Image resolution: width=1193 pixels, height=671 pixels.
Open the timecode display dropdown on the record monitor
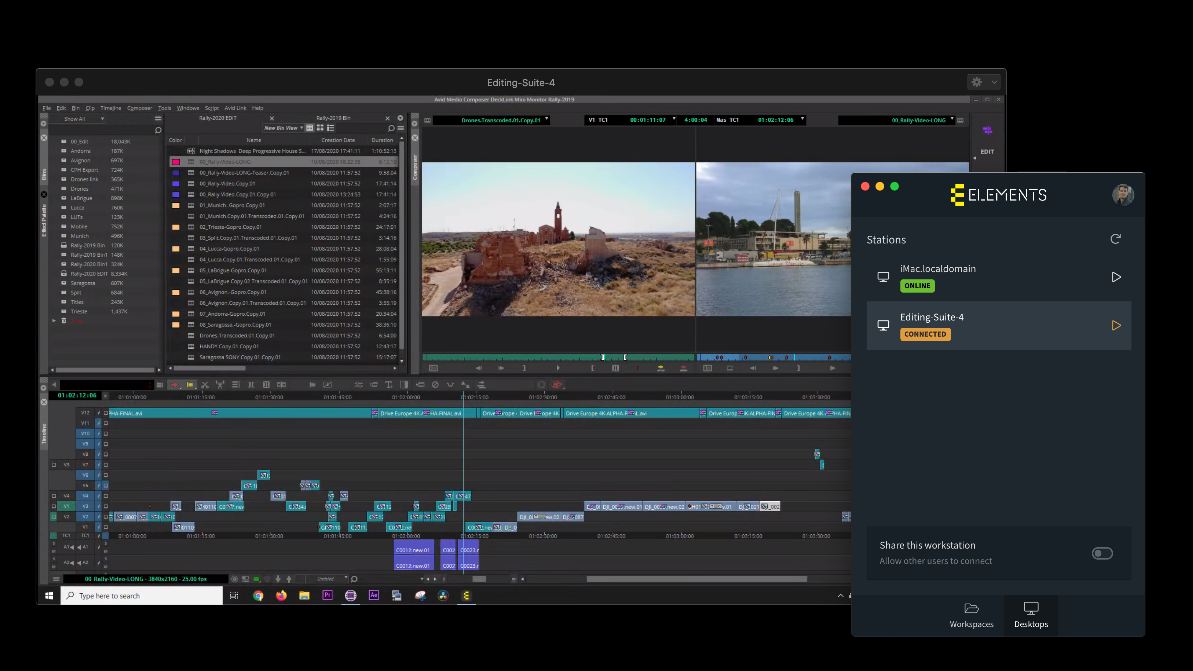click(802, 119)
